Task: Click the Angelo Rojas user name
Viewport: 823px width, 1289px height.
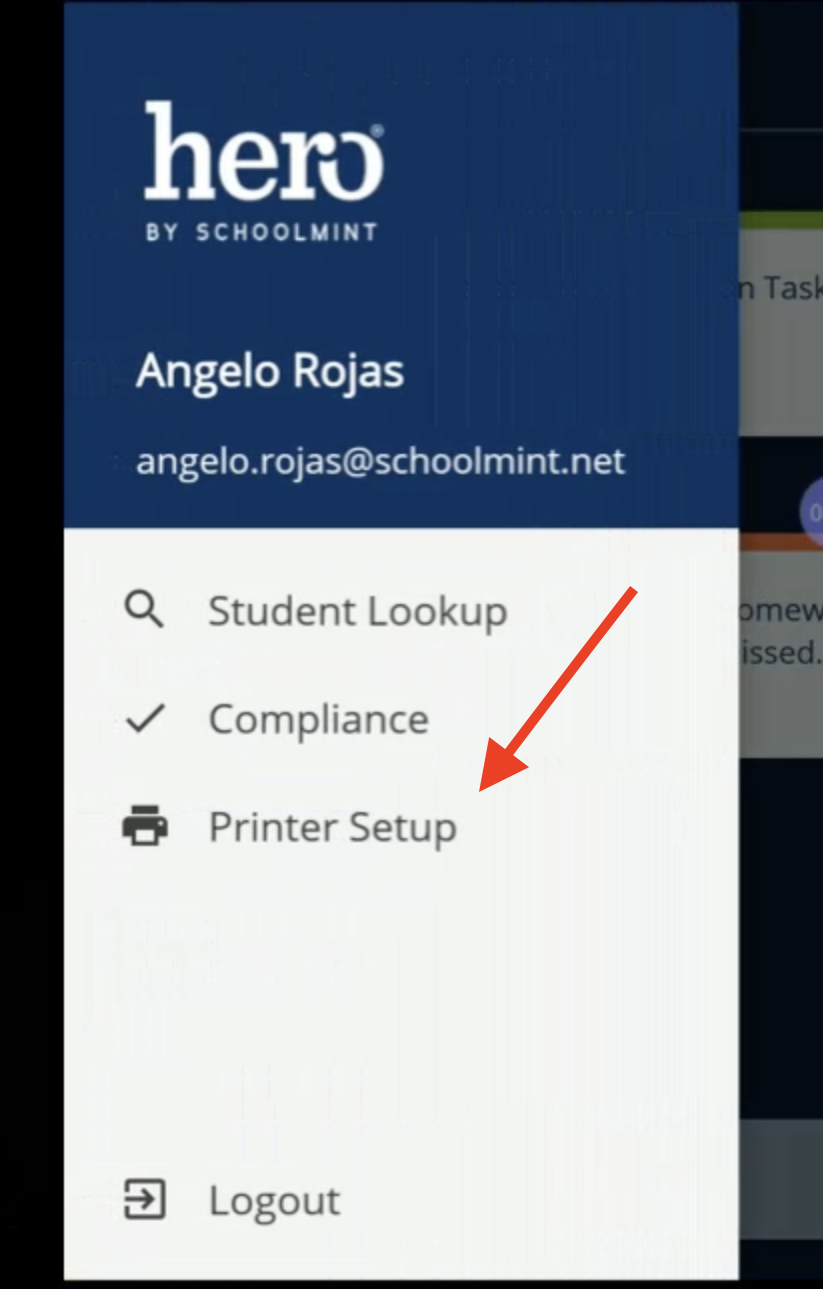Action: click(270, 372)
